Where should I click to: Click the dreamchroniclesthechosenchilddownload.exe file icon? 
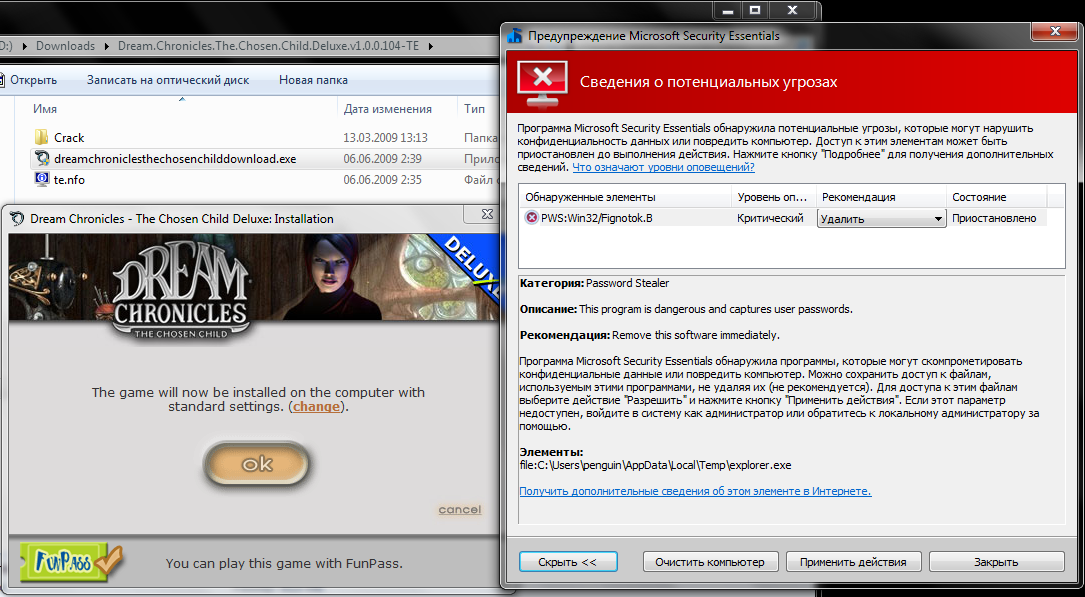coord(42,158)
